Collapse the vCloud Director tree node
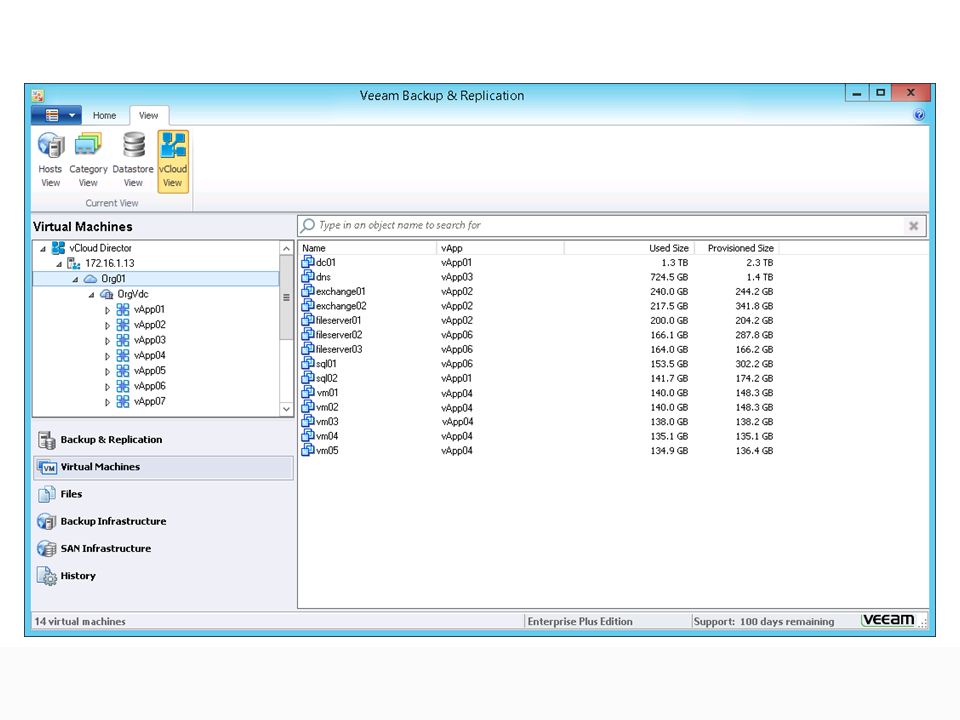Viewport: 960px width, 720px height. pos(43,249)
